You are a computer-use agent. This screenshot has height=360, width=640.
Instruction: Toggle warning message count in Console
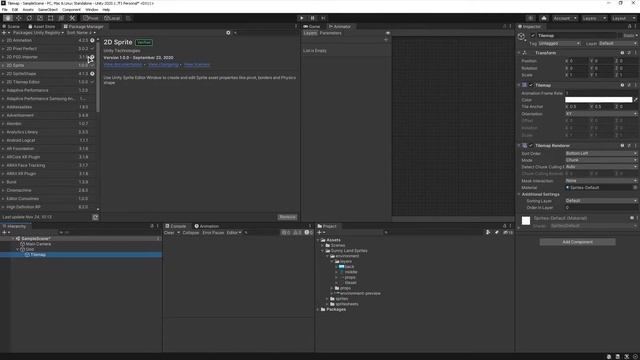[298, 233]
